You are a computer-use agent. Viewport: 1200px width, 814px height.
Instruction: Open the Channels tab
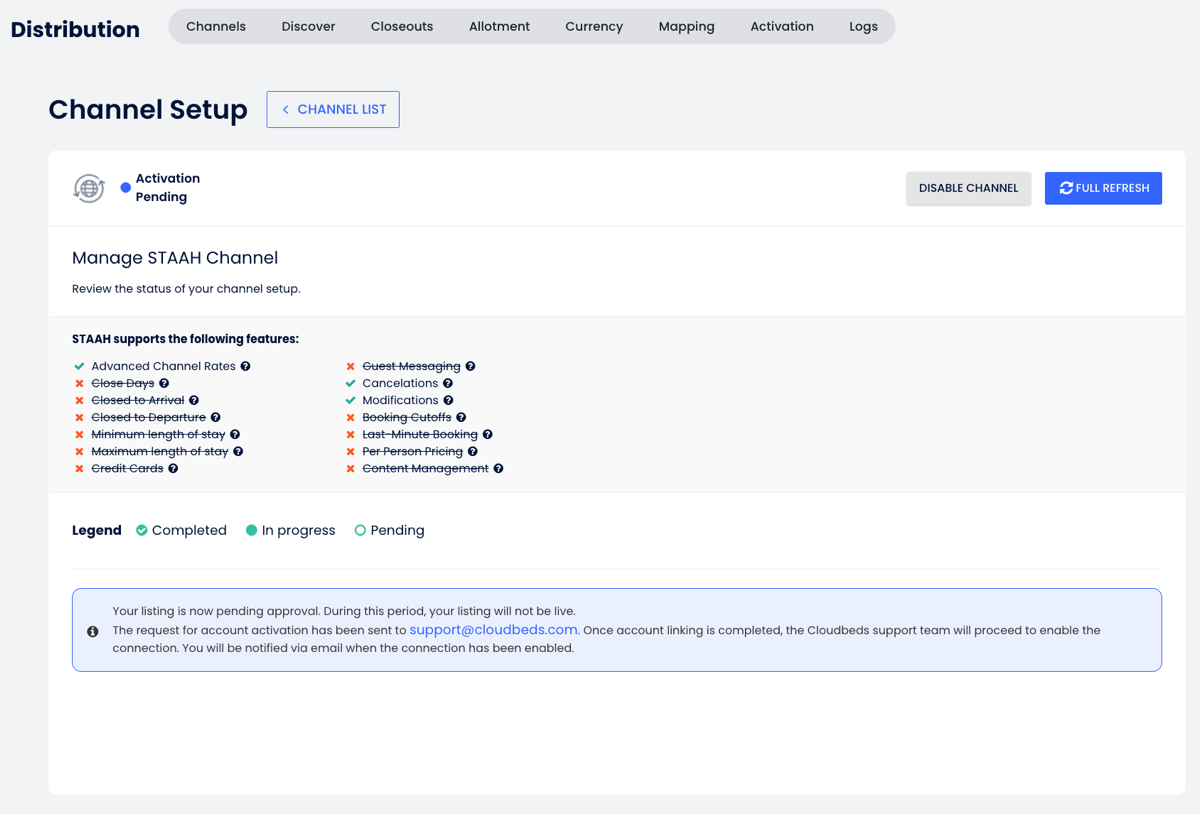216,27
